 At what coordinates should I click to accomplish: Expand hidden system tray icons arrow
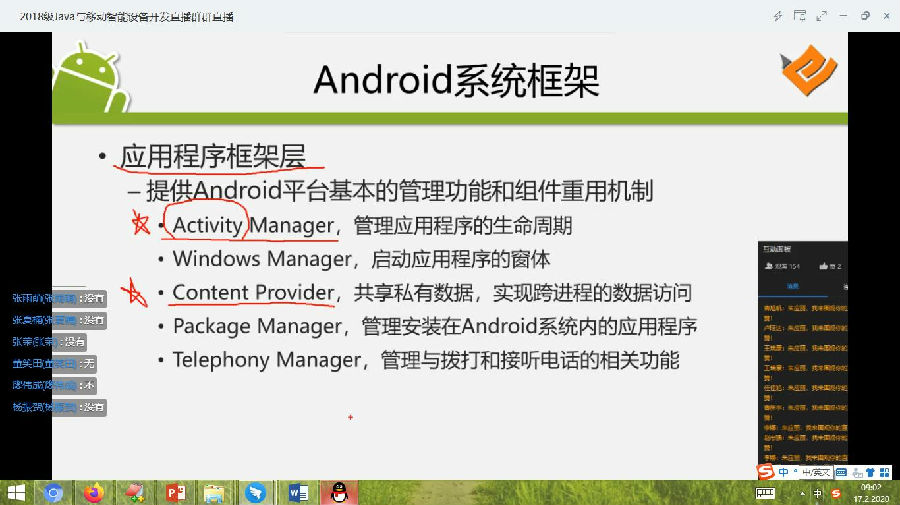[802, 494]
